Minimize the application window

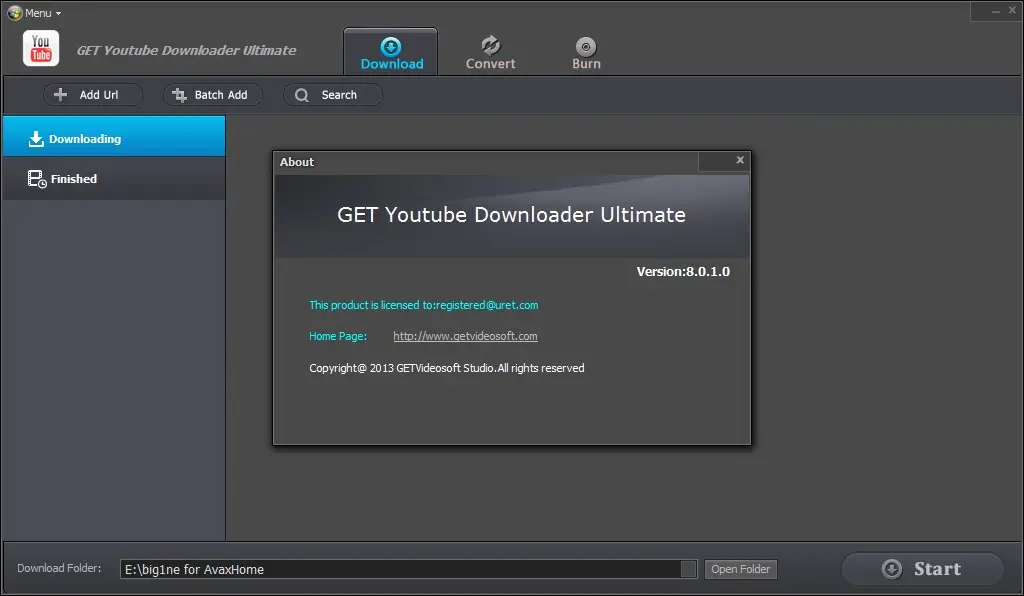click(x=996, y=11)
